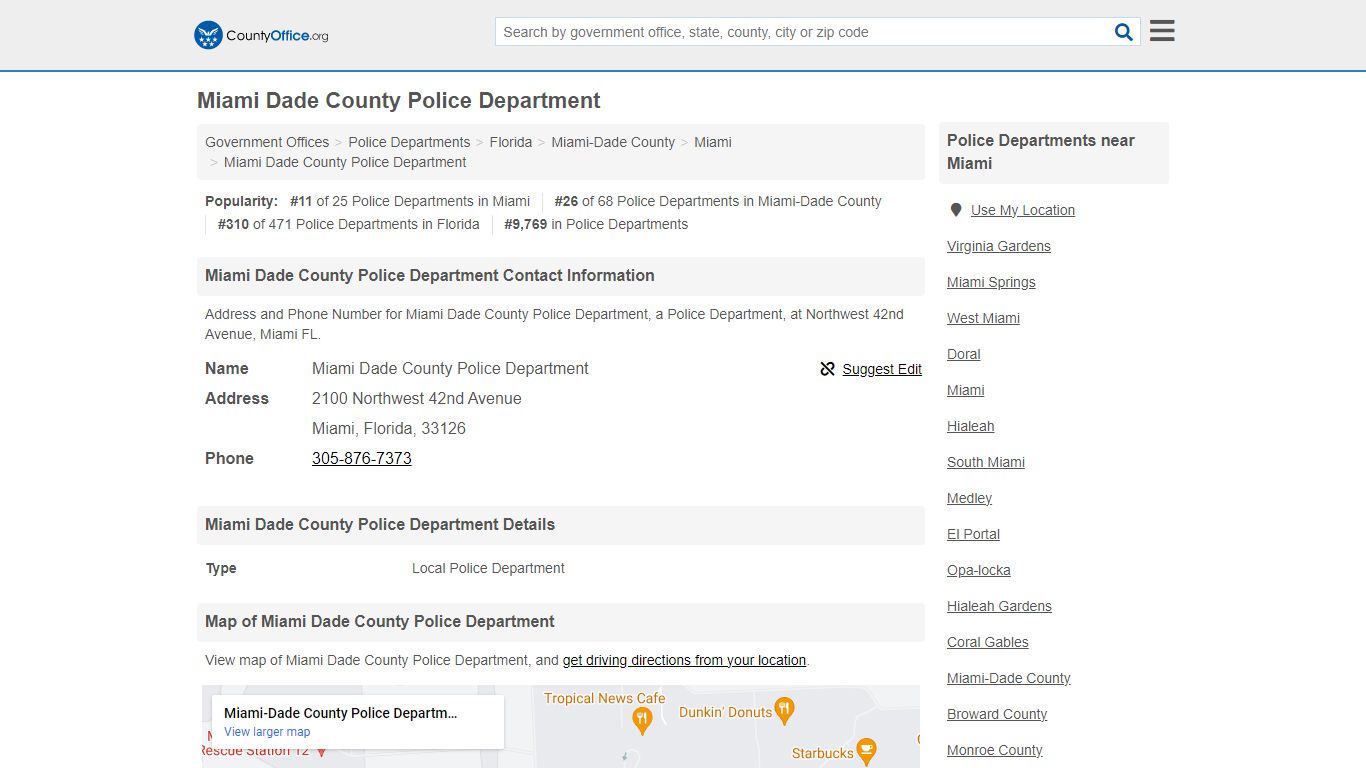Open the Miami sidebar link

[x=966, y=390]
